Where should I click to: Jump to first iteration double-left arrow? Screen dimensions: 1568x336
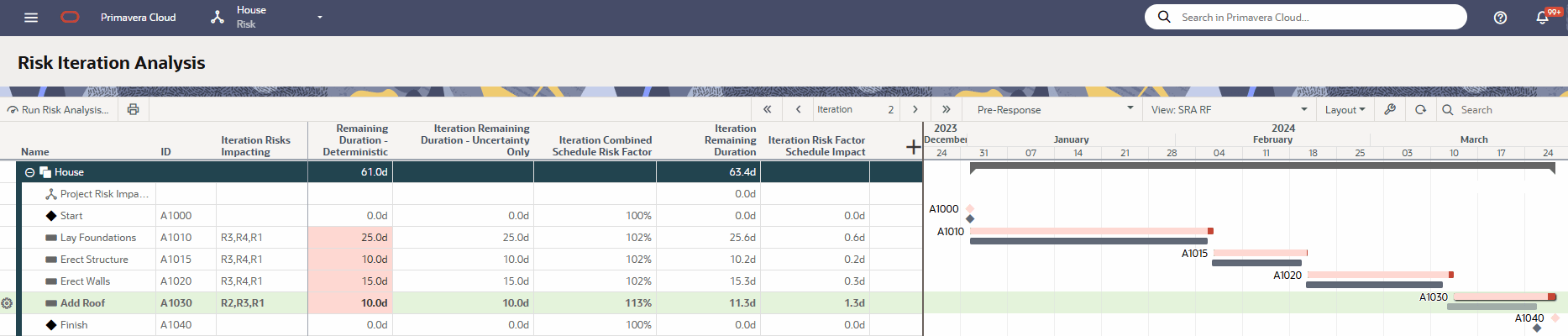coord(767,109)
